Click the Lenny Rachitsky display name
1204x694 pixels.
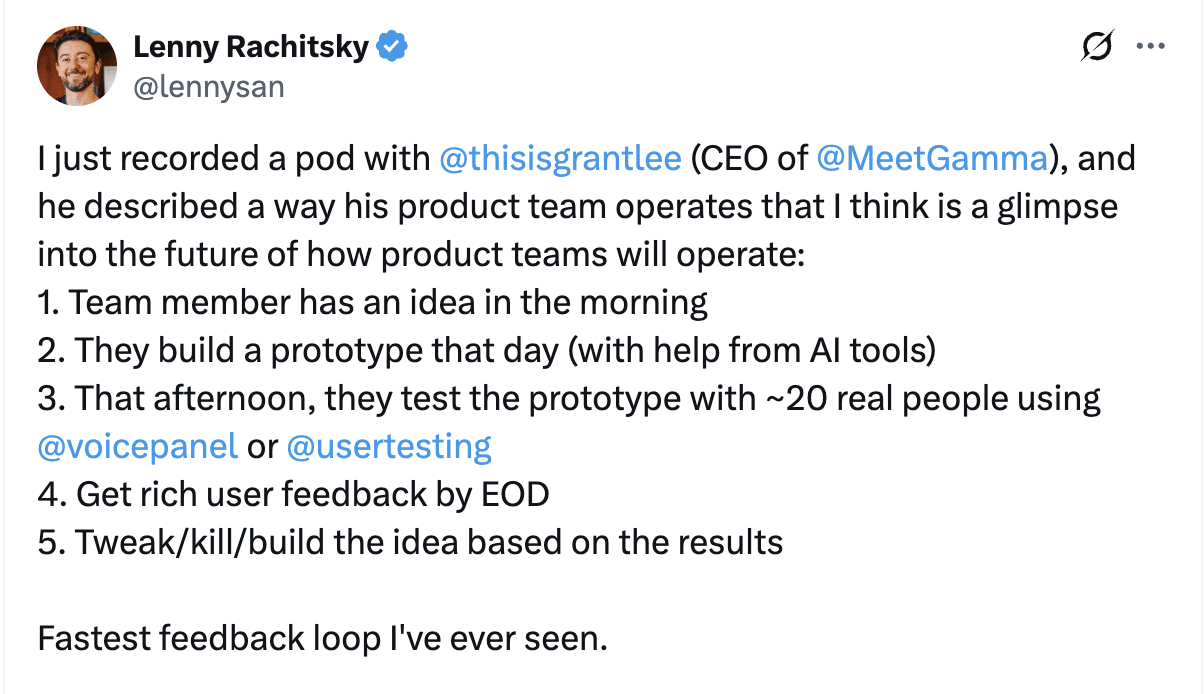click(250, 46)
